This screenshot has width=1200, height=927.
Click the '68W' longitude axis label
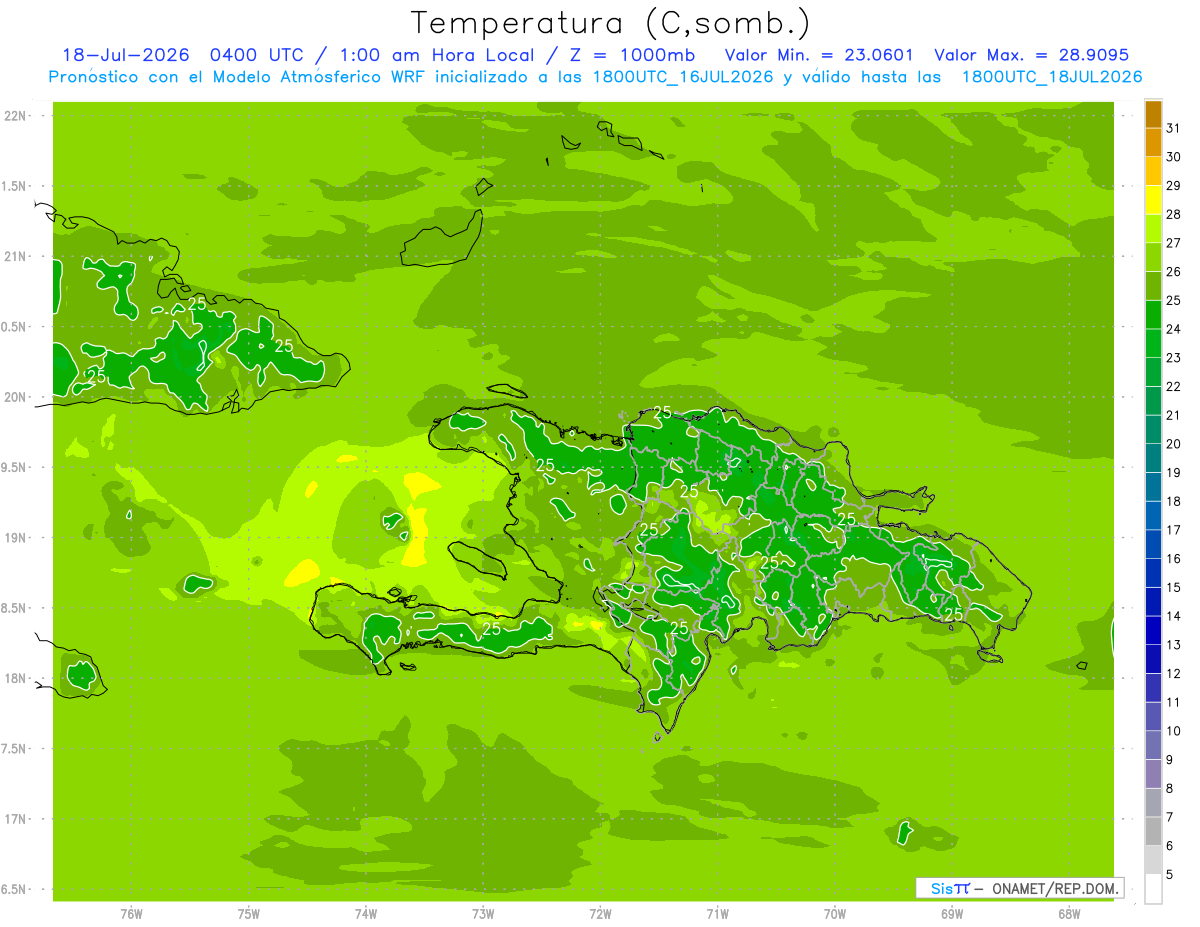coord(1069,914)
